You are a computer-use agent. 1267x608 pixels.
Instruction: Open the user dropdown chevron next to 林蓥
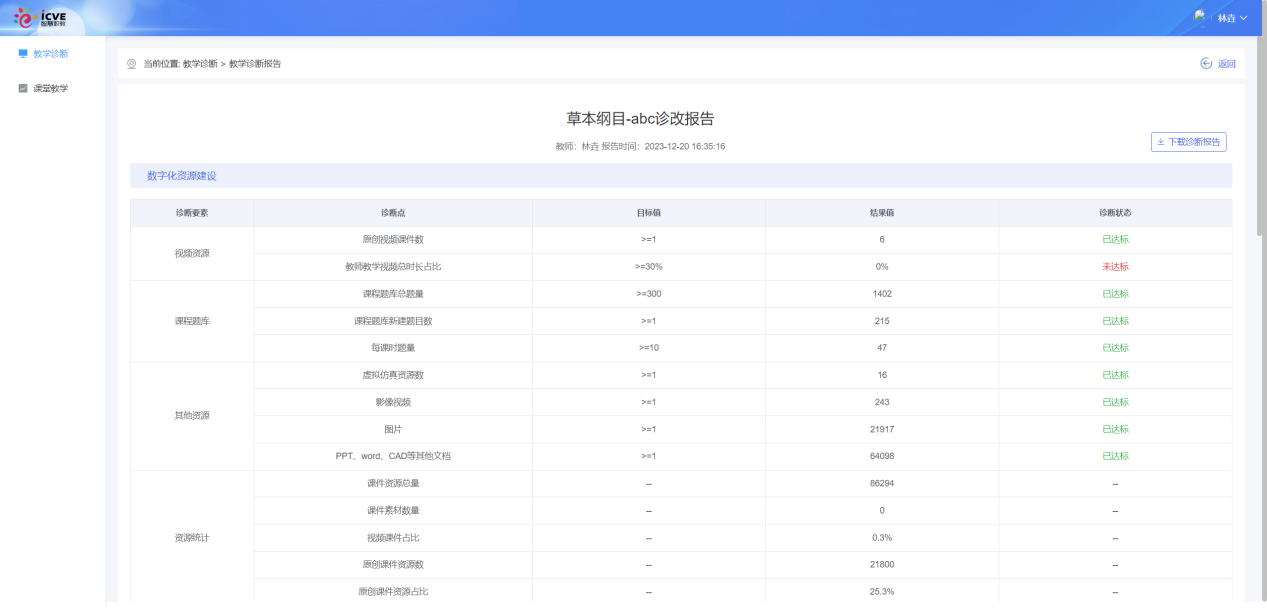pyautogui.click(x=1244, y=17)
